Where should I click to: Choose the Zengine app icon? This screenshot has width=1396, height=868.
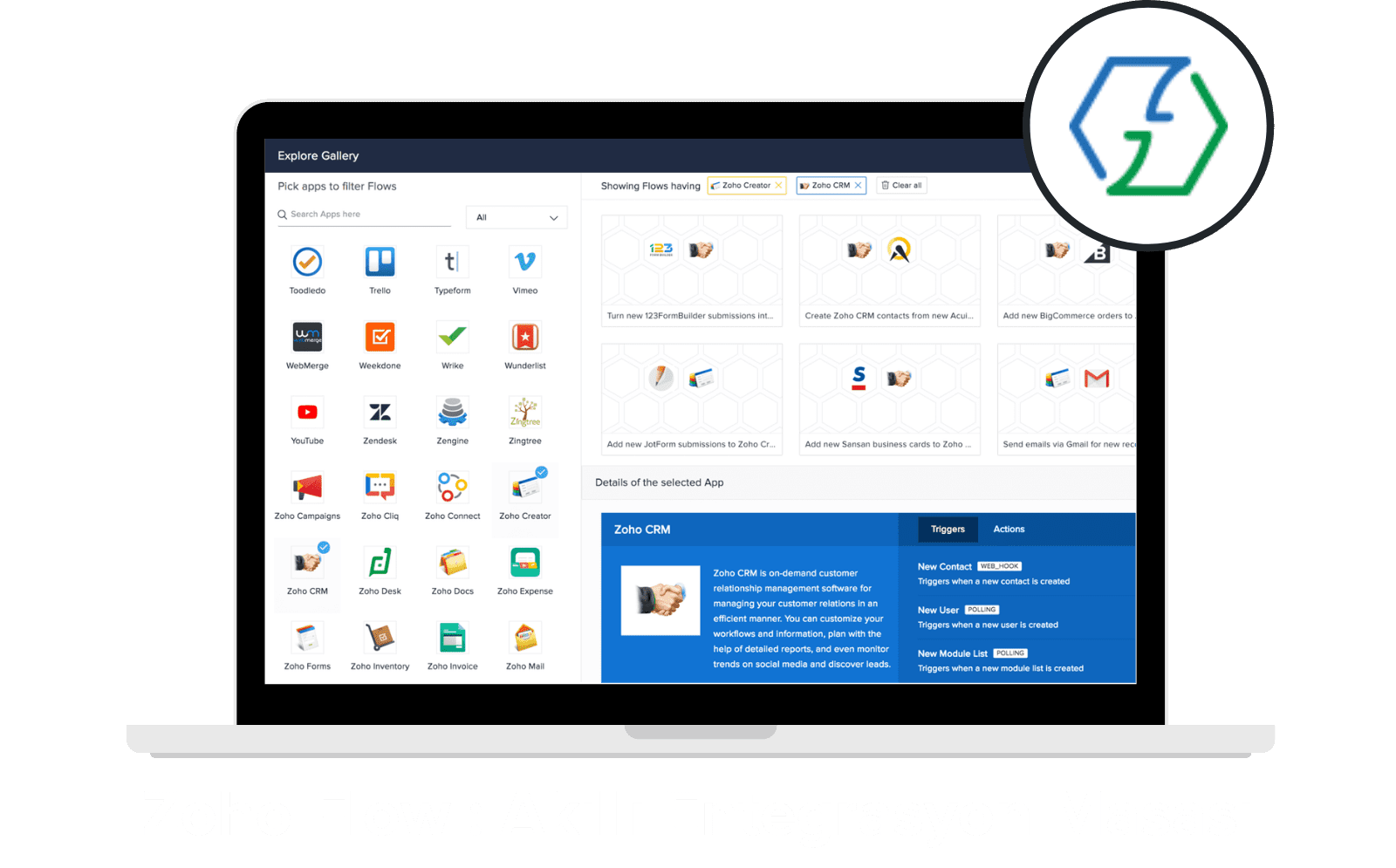(452, 412)
